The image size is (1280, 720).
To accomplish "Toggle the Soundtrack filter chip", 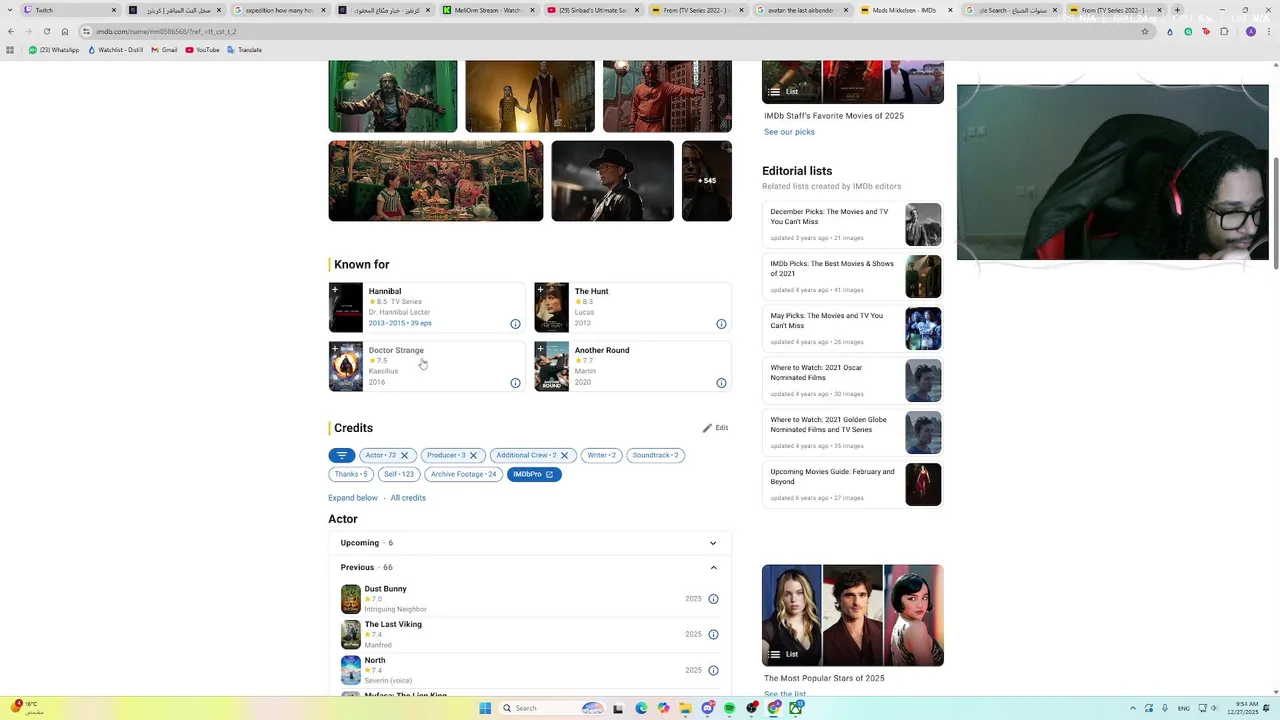I will (656, 455).
